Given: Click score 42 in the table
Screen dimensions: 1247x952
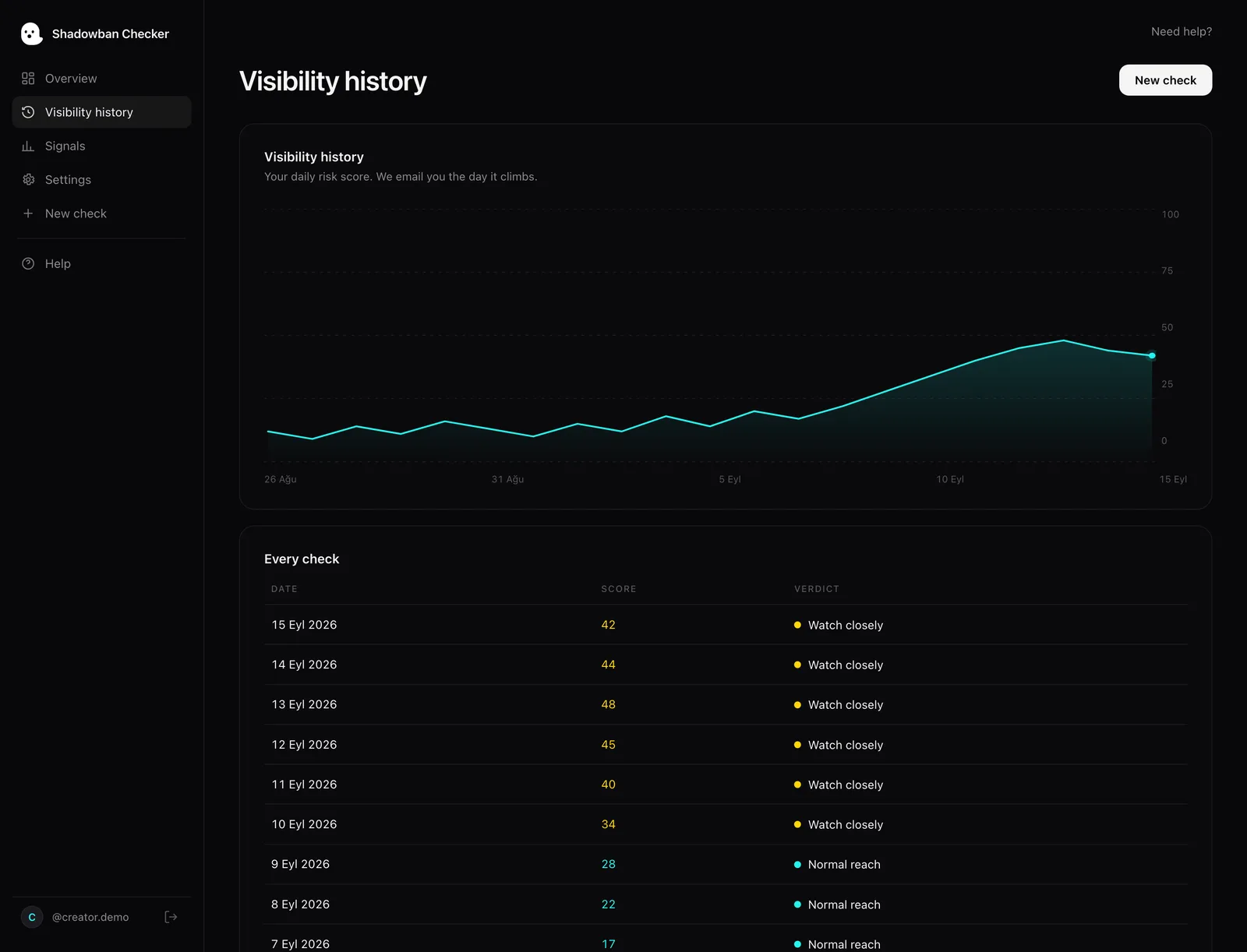Looking at the screenshot, I should (609, 625).
